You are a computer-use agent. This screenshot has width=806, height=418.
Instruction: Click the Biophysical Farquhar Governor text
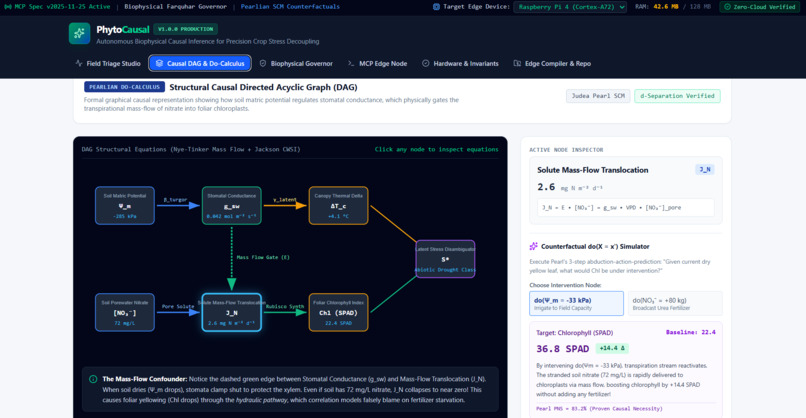tap(175, 7)
